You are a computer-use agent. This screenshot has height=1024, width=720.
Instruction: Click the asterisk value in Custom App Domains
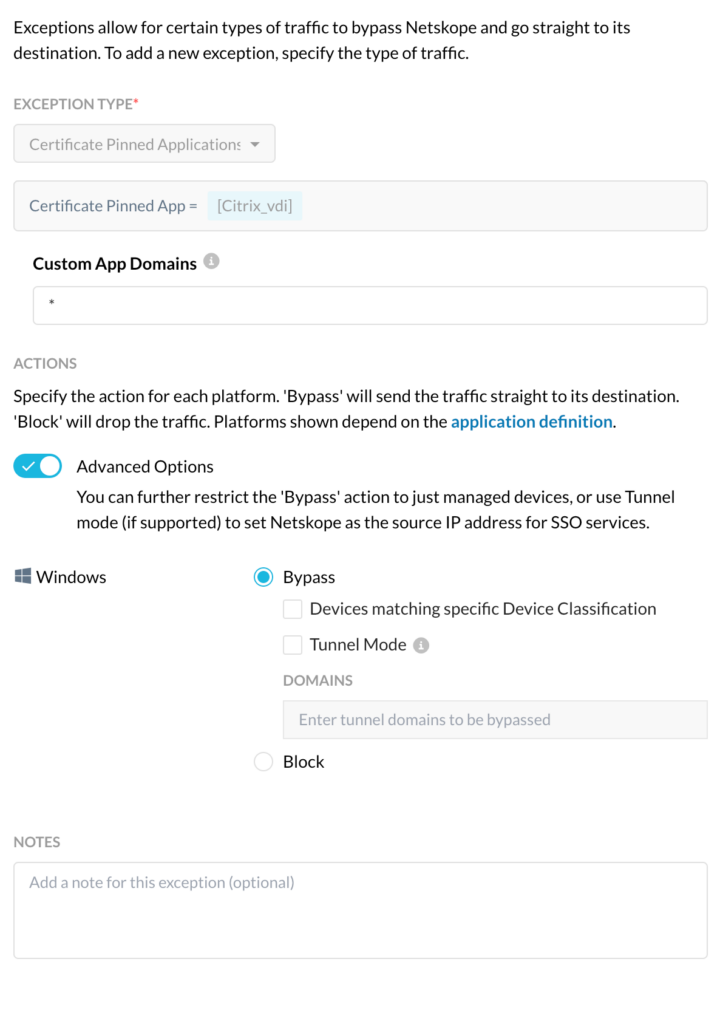pos(51,305)
